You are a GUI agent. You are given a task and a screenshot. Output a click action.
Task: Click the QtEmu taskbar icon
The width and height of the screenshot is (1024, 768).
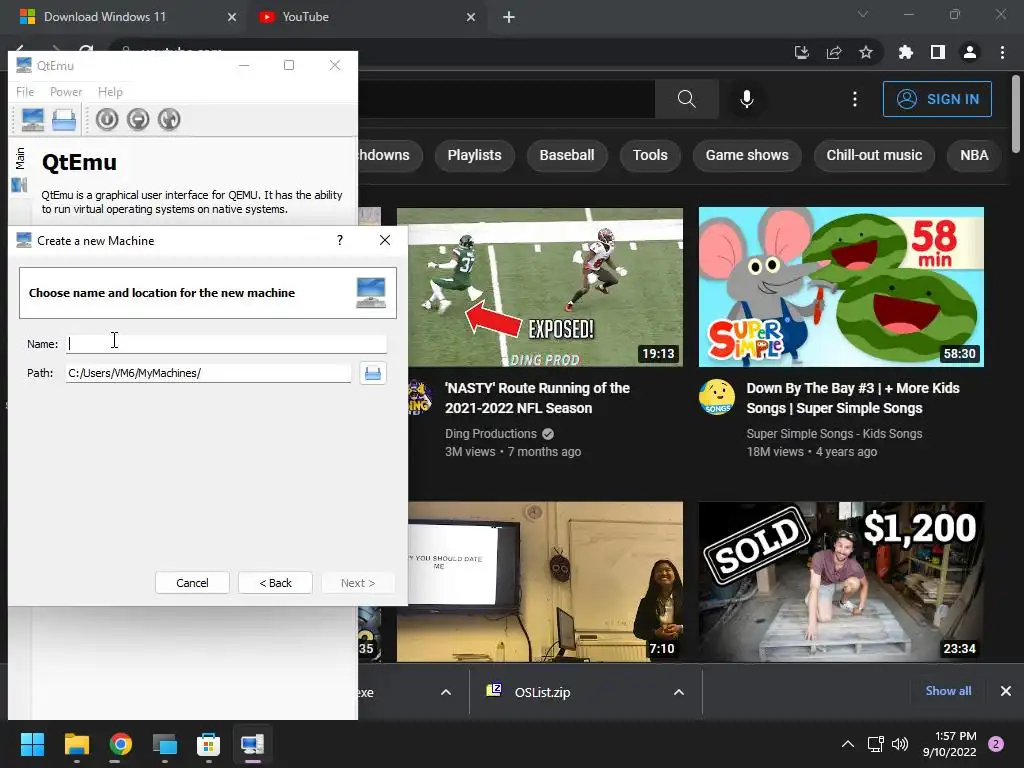coord(252,744)
